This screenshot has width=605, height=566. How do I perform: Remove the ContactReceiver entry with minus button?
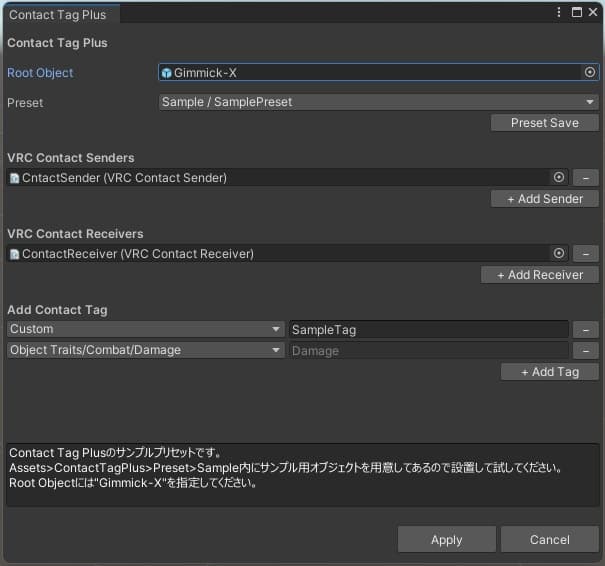pyautogui.click(x=585, y=253)
